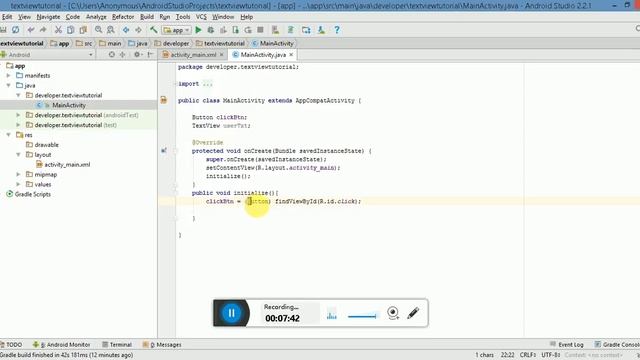Click the Cut scissors icon
Screen dimensions: 640x360
point(58,30)
